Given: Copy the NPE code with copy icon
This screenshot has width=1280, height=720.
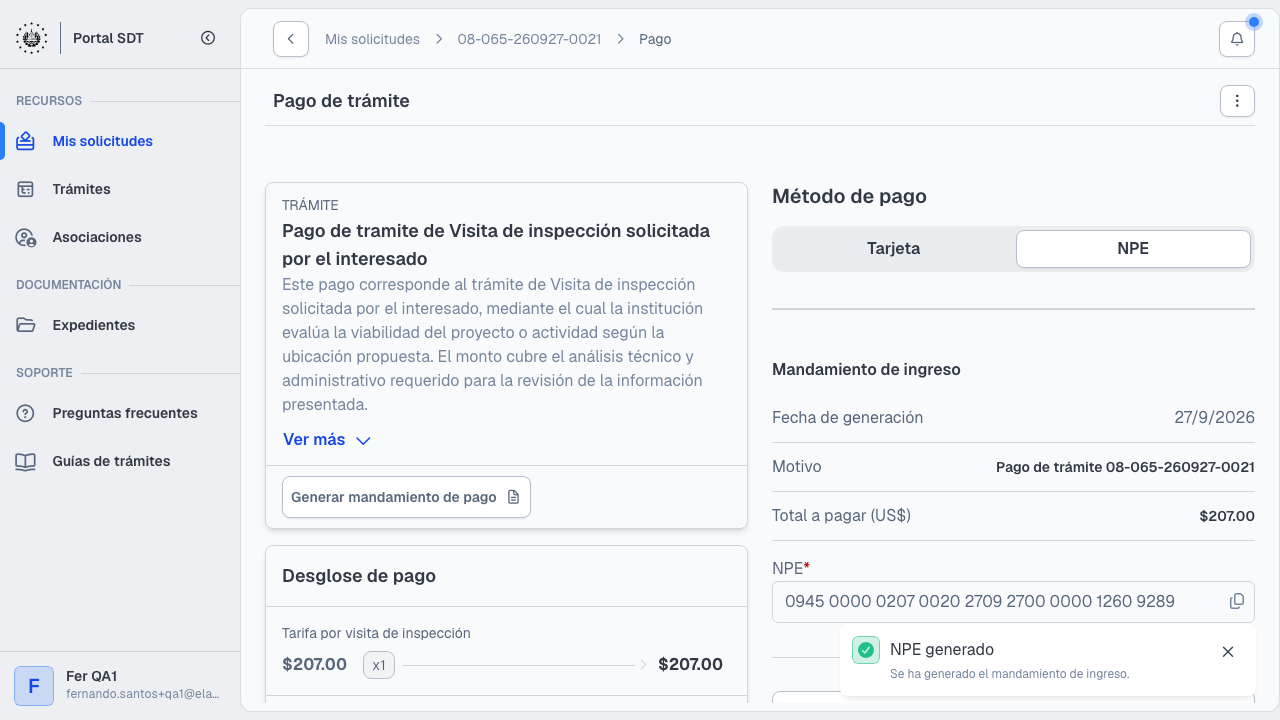Looking at the screenshot, I should click(1237, 601).
